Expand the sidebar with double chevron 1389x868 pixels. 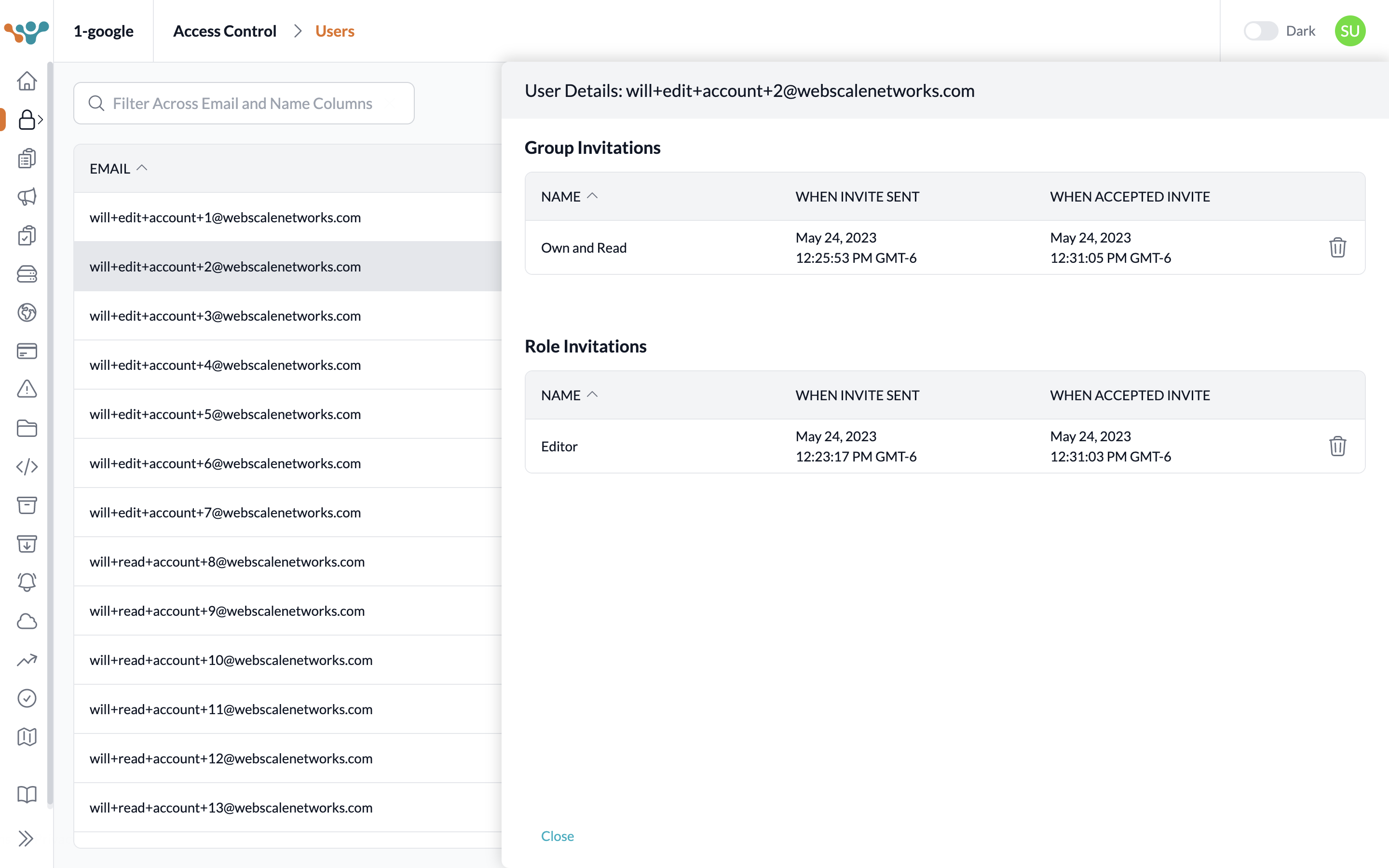click(27, 839)
